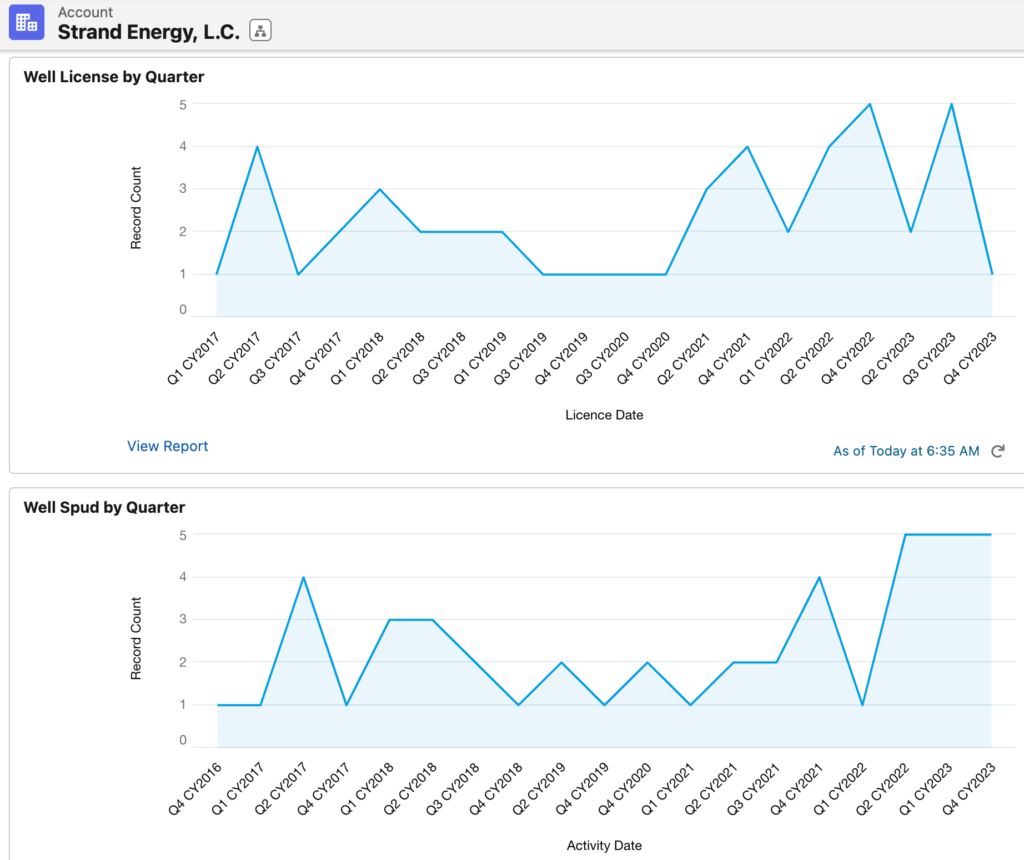Click the As of Today at 6:35 AM link
Viewport: 1024px width, 860px height.
coord(906,451)
